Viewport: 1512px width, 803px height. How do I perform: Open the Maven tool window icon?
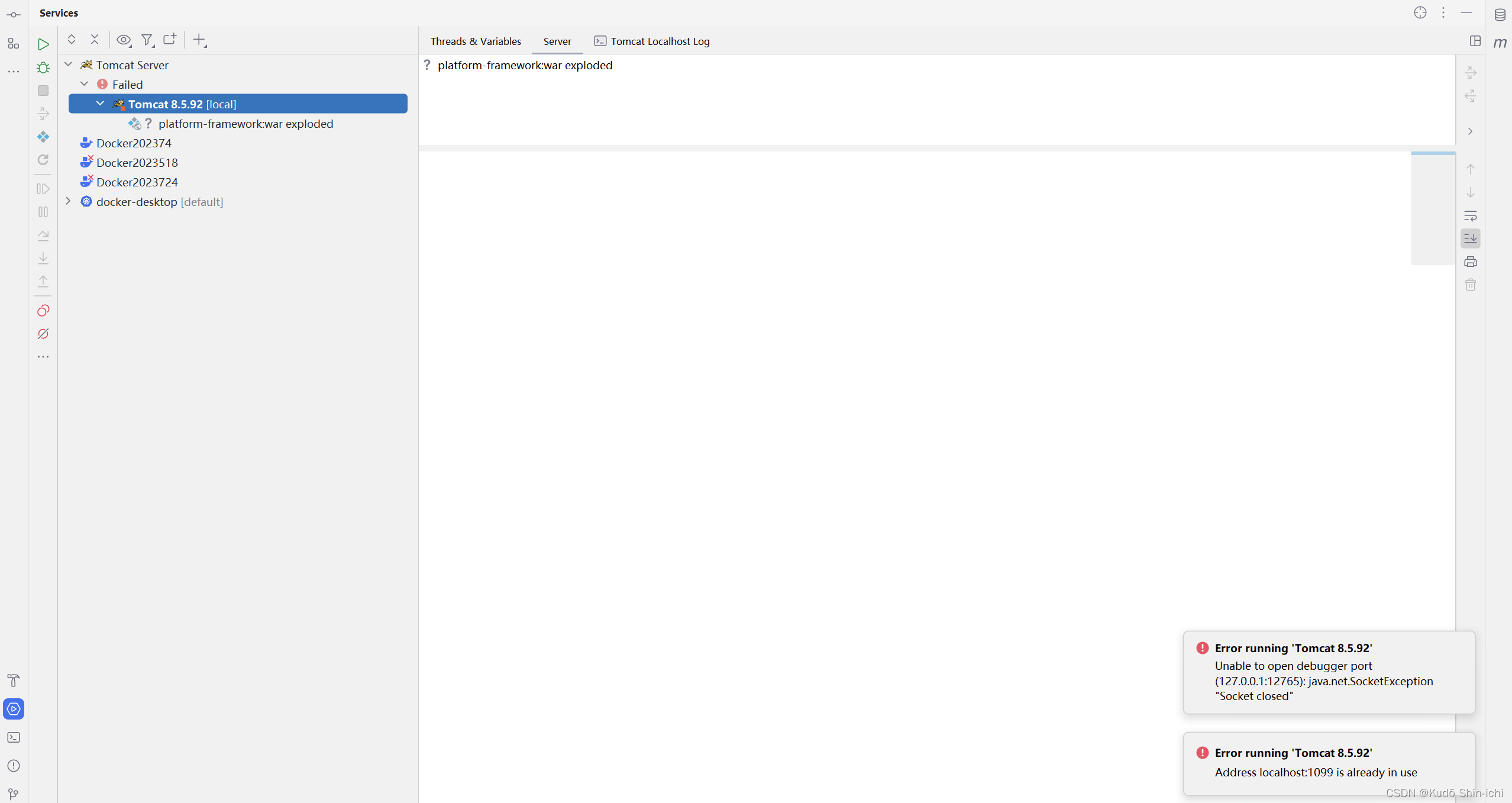click(x=1500, y=43)
